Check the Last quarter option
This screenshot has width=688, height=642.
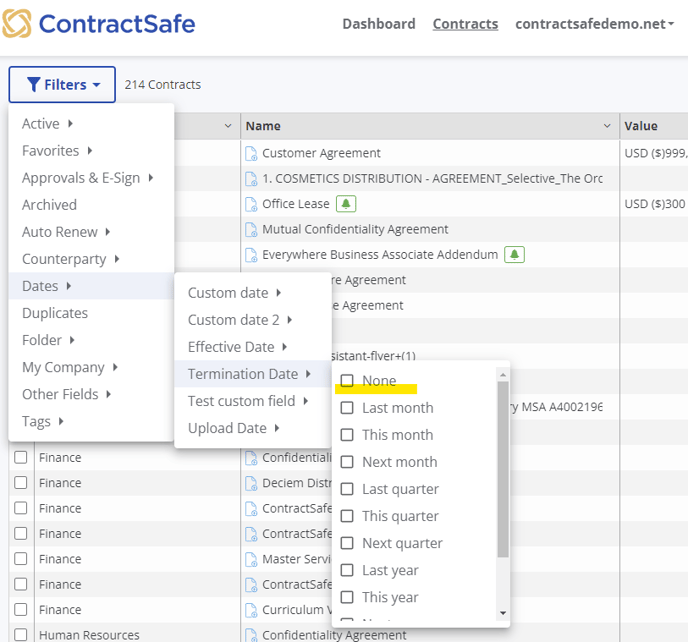(x=347, y=489)
